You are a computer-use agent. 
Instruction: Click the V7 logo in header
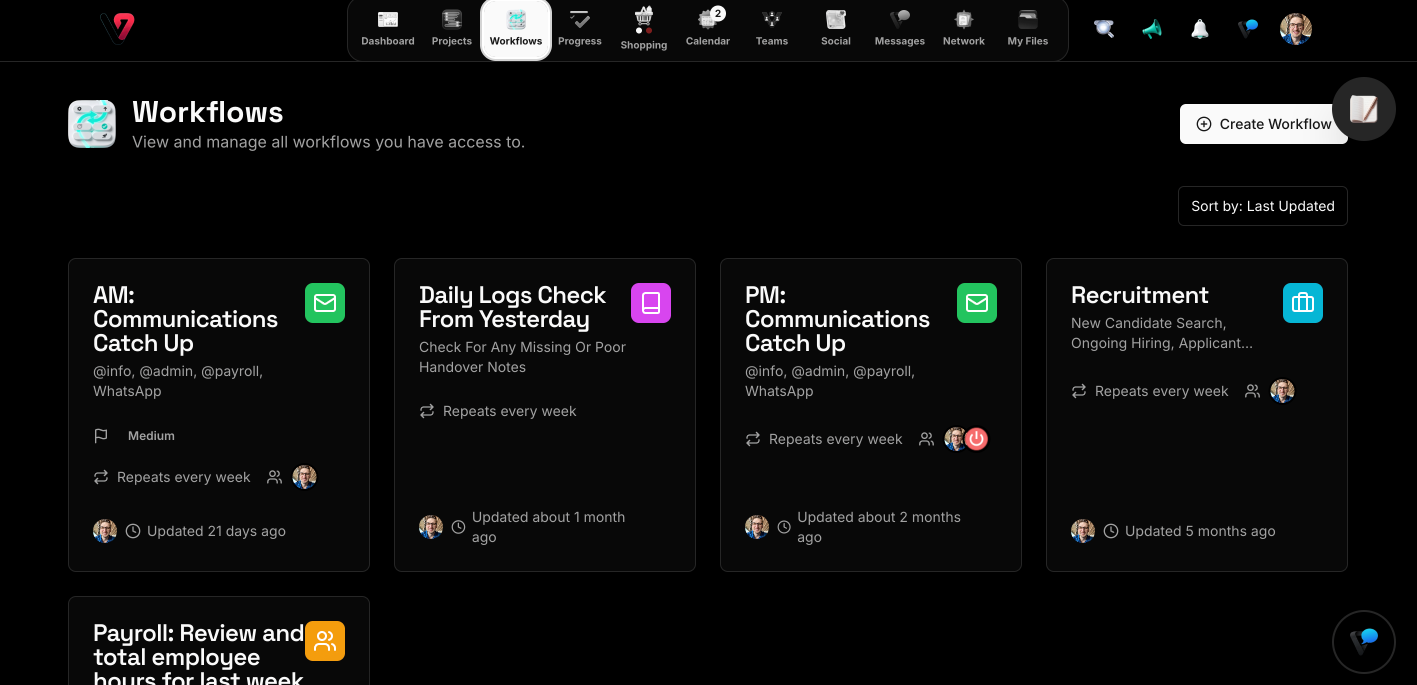coord(117,28)
